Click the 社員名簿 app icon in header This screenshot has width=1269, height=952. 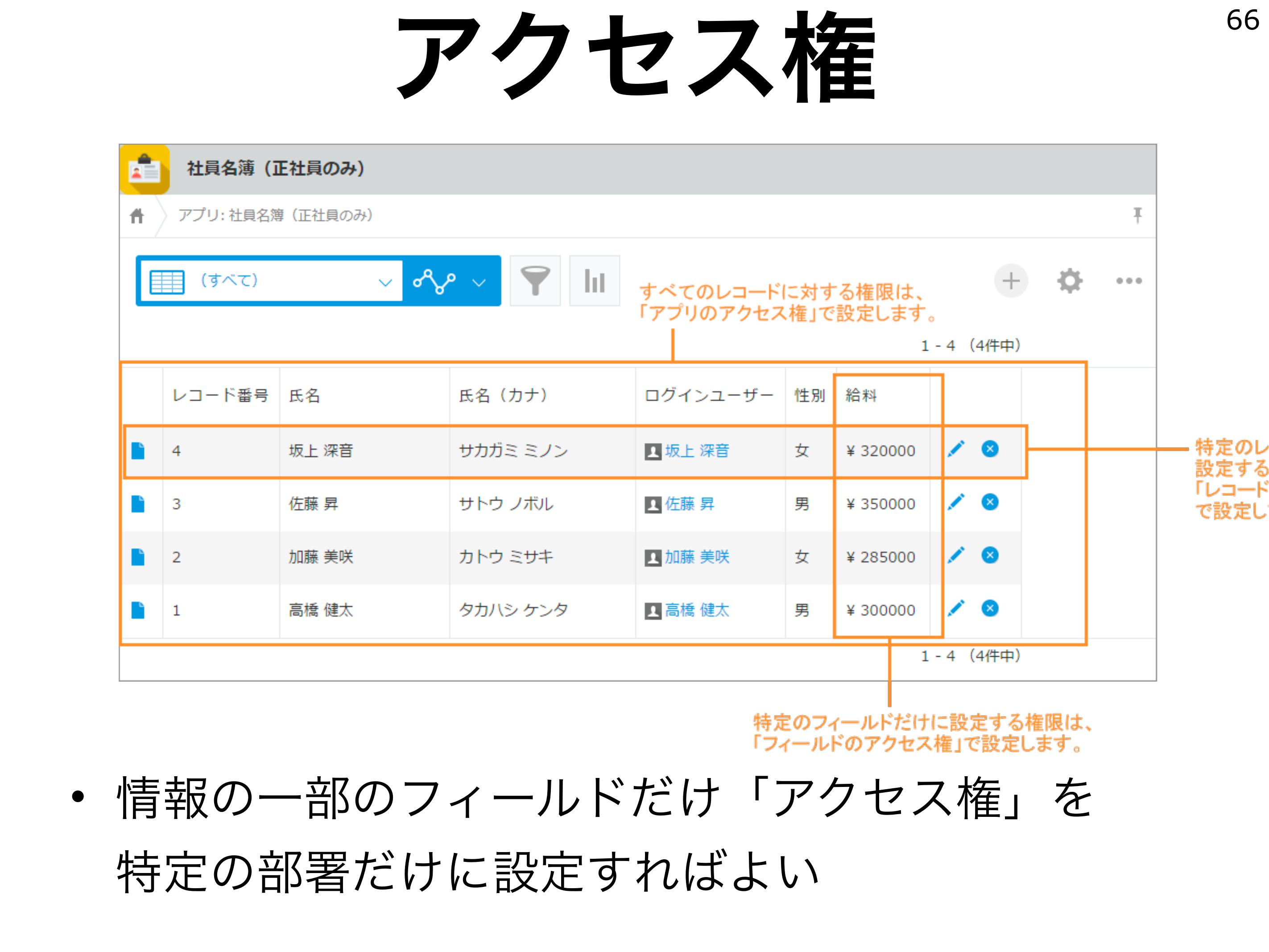pyautogui.click(x=145, y=169)
